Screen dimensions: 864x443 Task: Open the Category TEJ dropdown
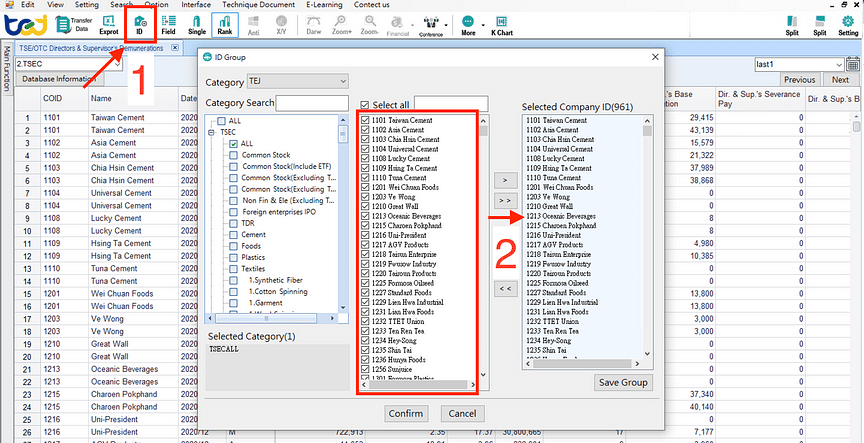point(298,82)
